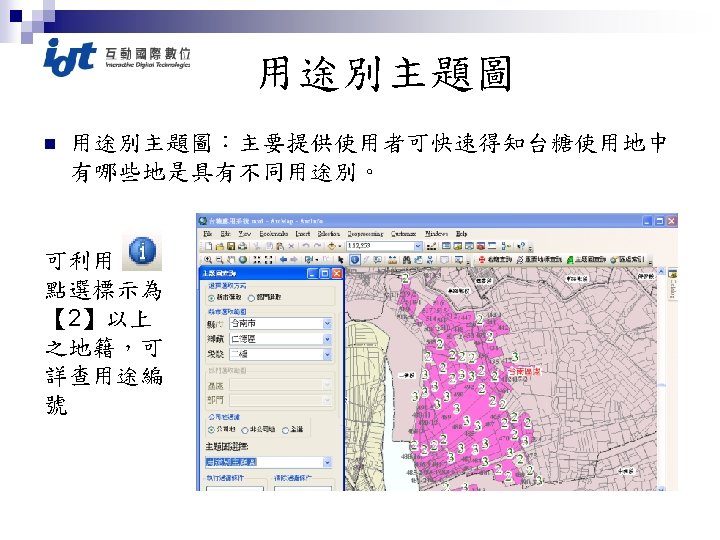Minimize the thematic map query dialog
This screenshot has height=540, width=720.
click(312, 274)
